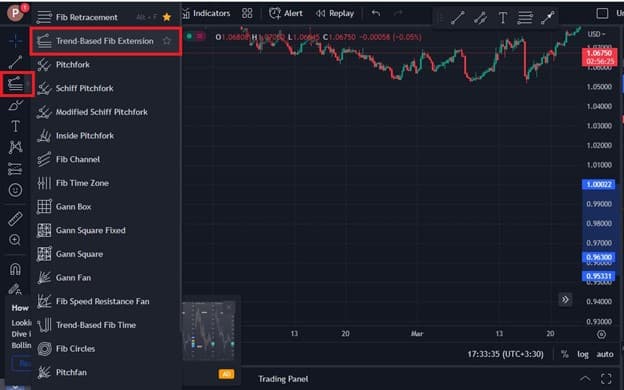Viewport: 624px width, 390px height.
Task: Select the Text tool in left sidebar
Action: pyautogui.click(x=16, y=127)
